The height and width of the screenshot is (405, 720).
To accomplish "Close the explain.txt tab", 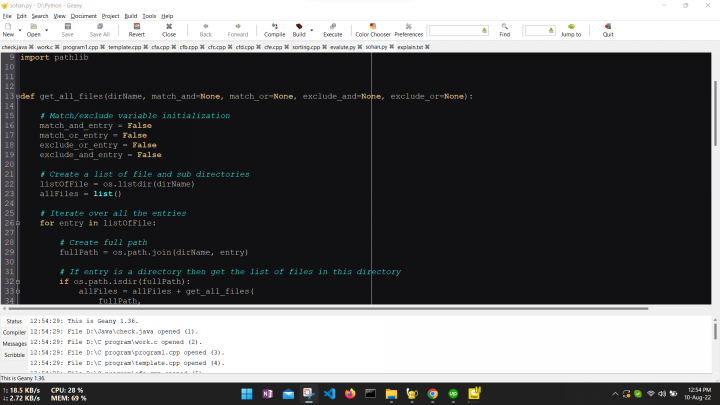I will click(x=428, y=47).
